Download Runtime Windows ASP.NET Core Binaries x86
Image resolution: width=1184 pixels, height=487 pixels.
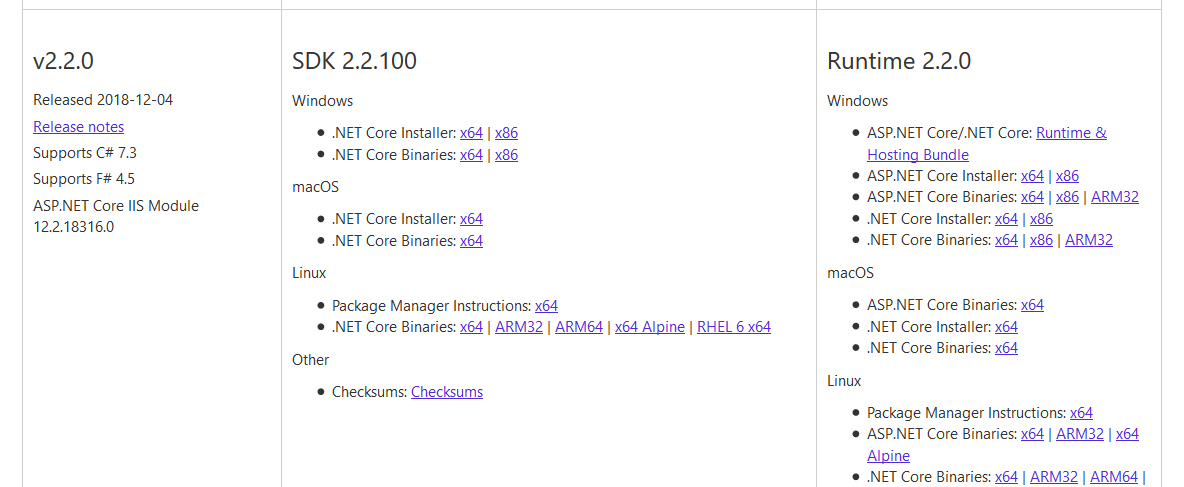1068,197
